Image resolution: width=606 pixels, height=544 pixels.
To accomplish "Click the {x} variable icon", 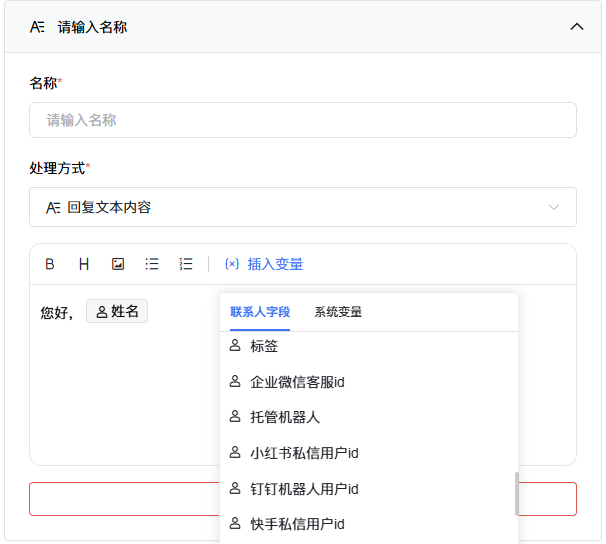I will (232, 264).
